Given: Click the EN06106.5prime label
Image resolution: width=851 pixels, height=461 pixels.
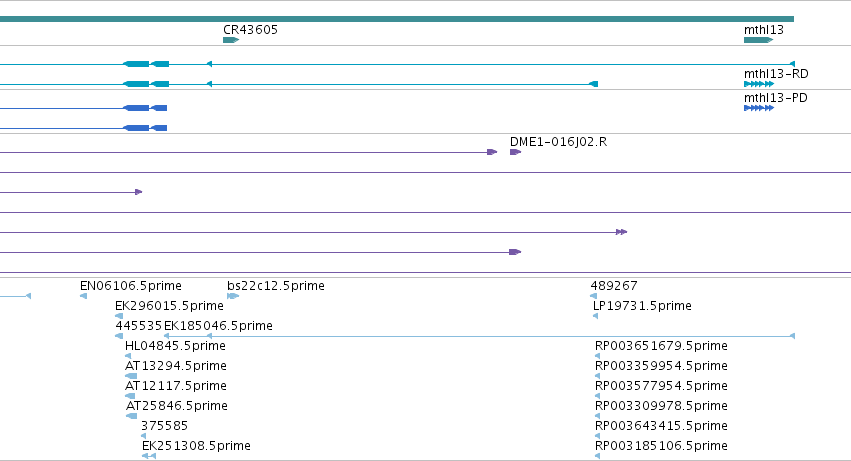Looking at the screenshot, I should (x=131, y=286).
